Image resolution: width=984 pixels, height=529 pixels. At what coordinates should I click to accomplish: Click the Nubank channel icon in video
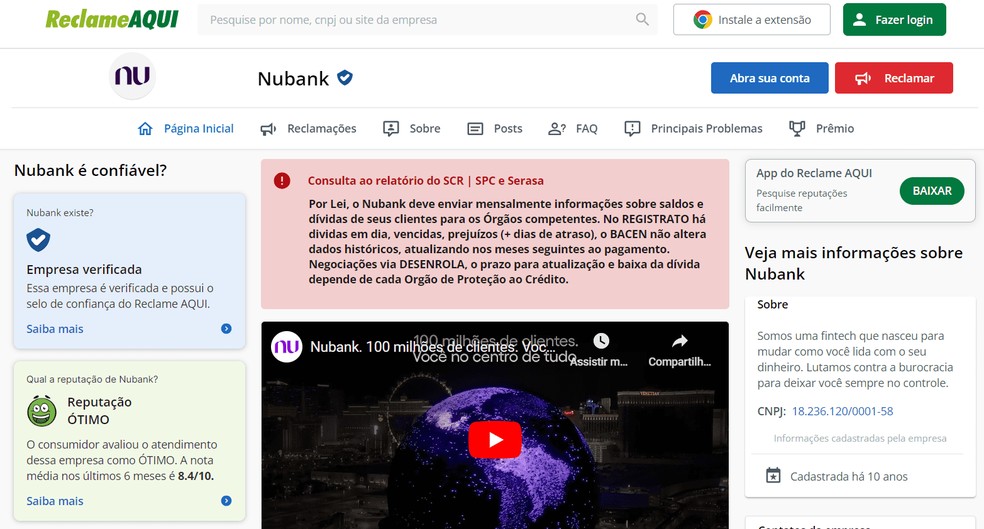[287, 346]
